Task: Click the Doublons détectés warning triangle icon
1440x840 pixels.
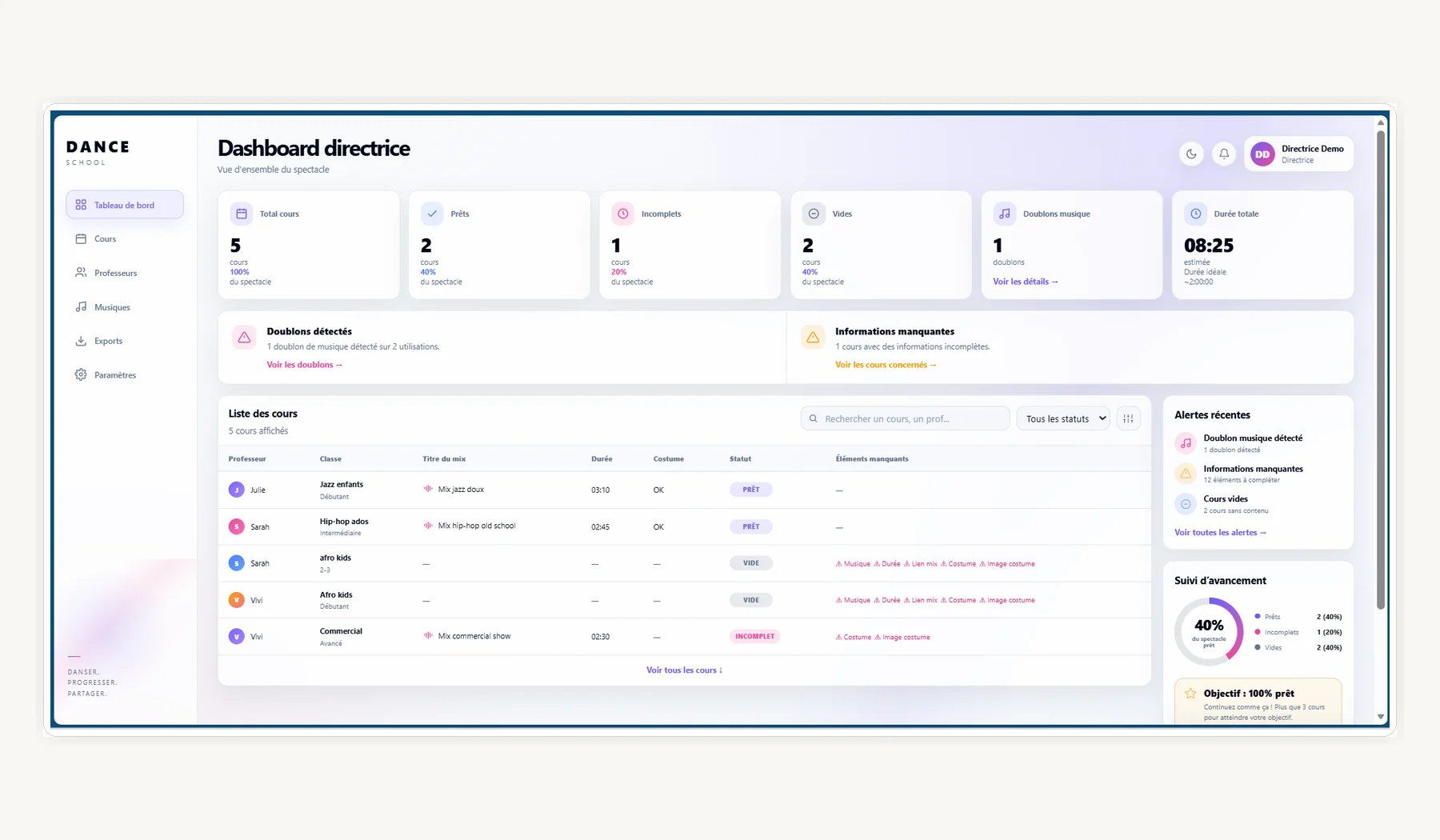Action: tap(244, 338)
